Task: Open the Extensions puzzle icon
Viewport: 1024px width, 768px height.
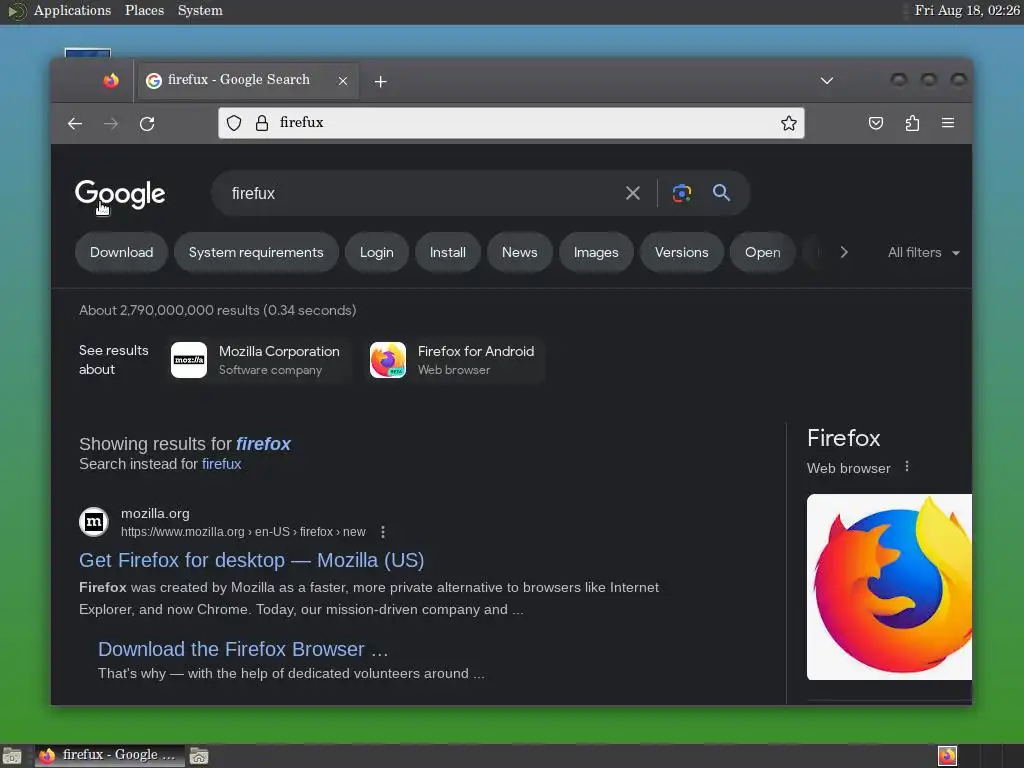Action: click(912, 123)
